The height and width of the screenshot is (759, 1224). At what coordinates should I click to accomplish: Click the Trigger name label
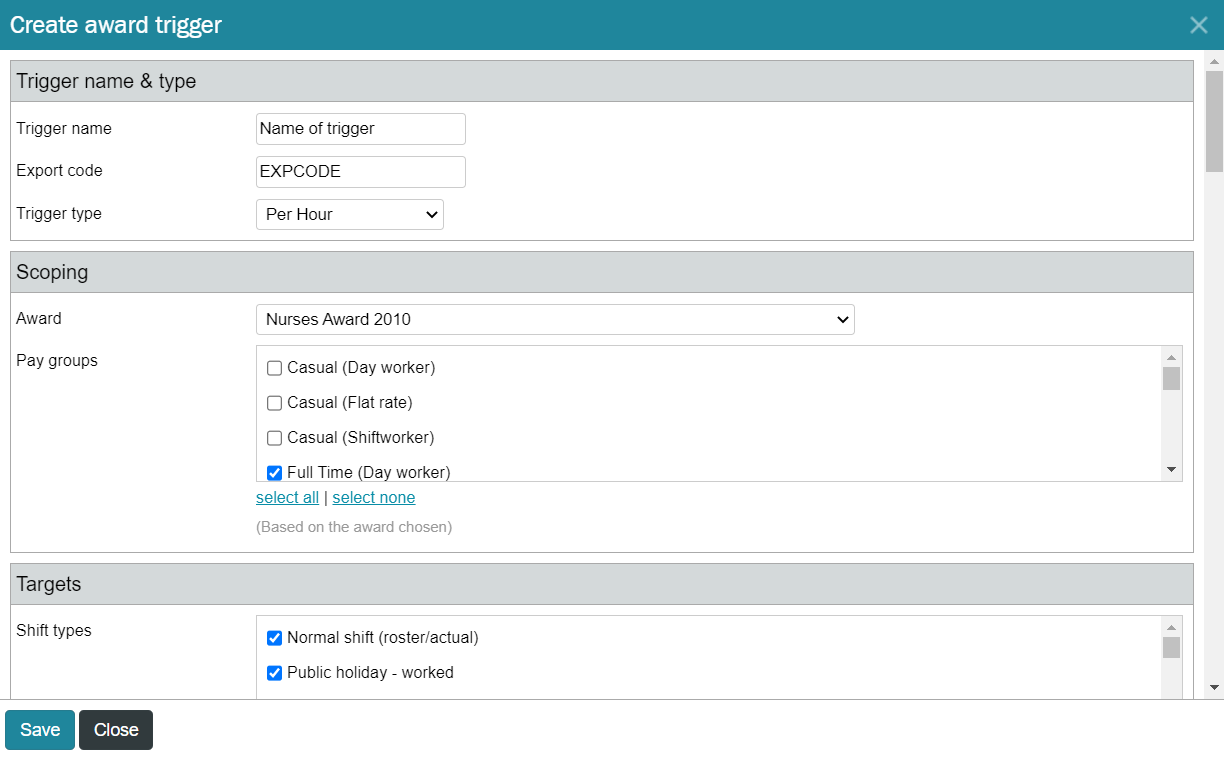pos(64,128)
